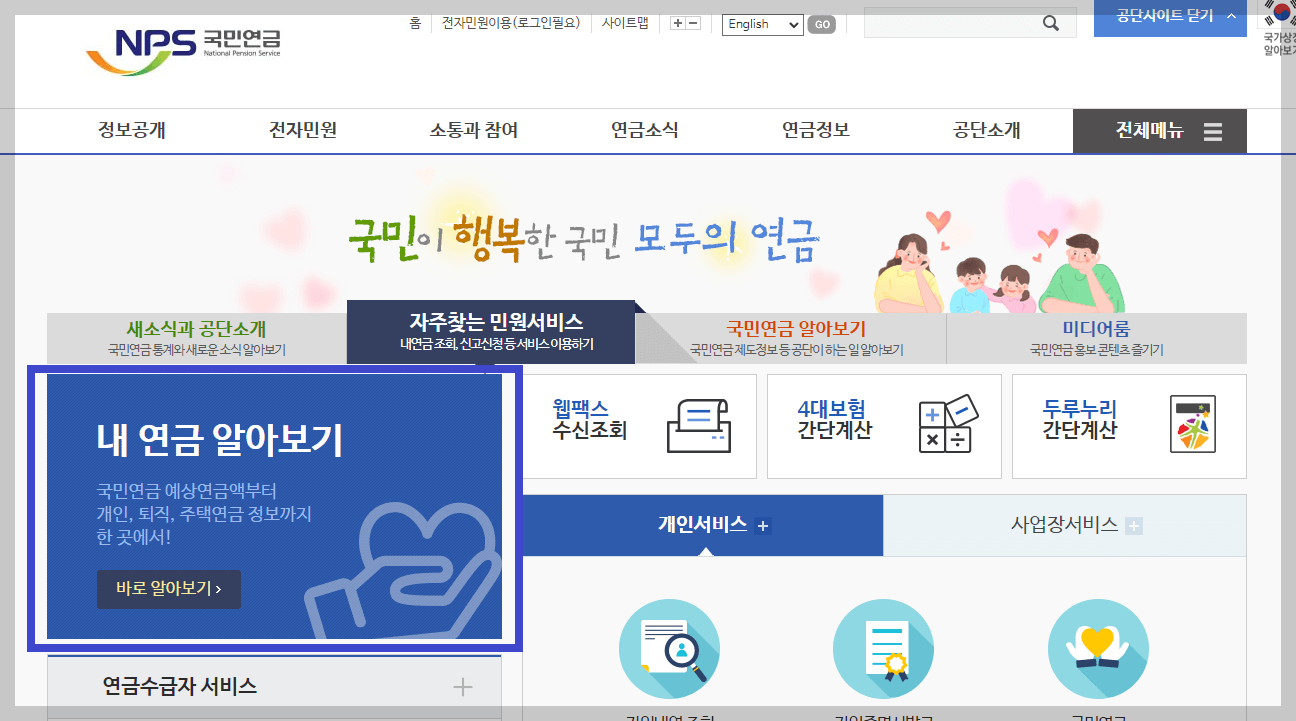Viewport: 1296px width, 721px height.
Task: Open the 두루누리 간단계산 icon
Action: (x=1192, y=424)
